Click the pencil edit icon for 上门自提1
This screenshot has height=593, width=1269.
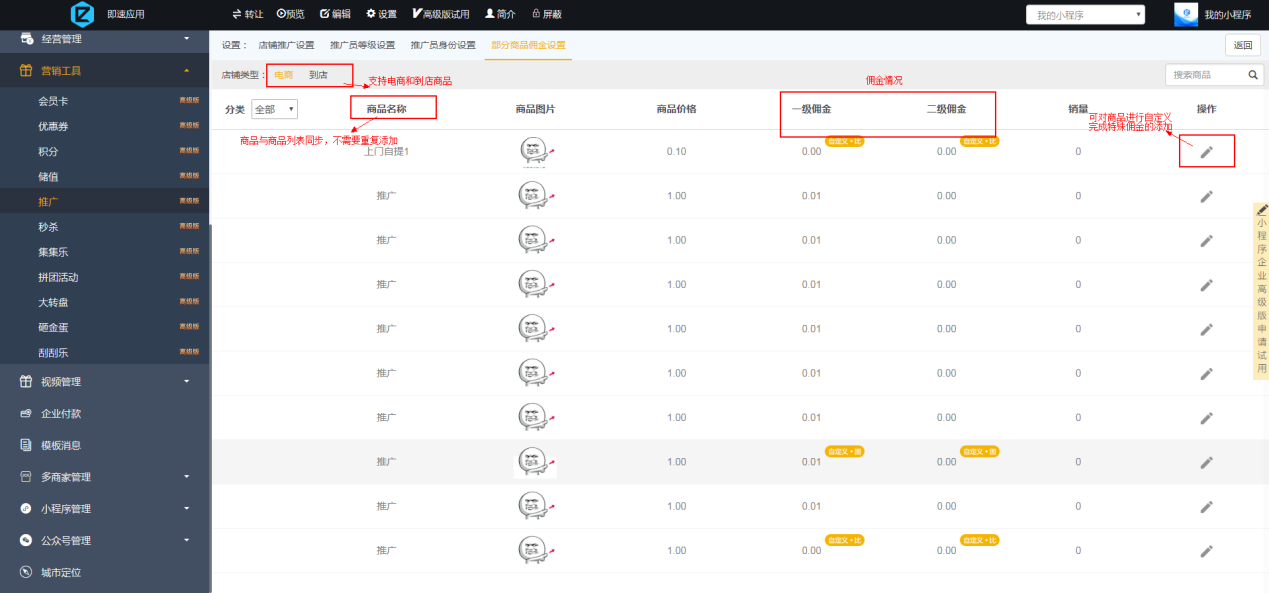click(x=1206, y=152)
